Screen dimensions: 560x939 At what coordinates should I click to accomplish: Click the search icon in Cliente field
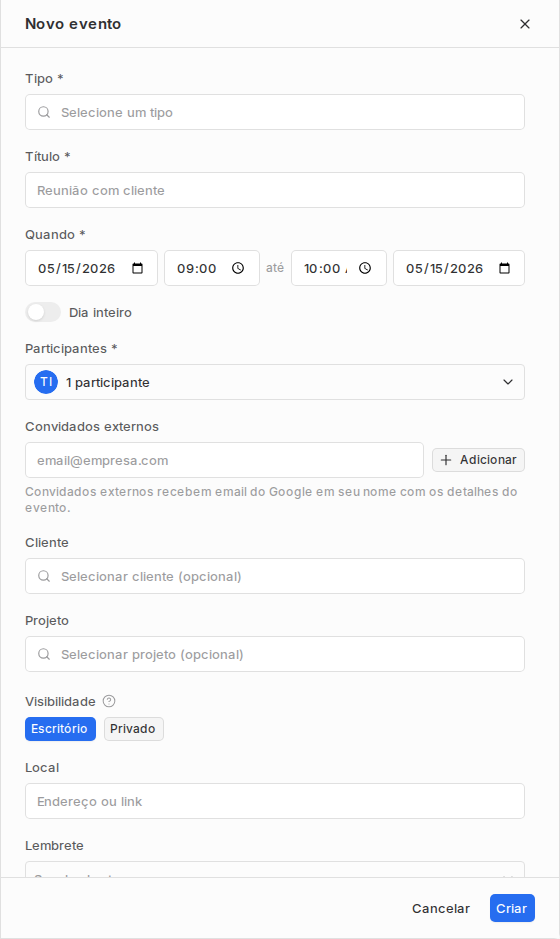(x=44, y=576)
